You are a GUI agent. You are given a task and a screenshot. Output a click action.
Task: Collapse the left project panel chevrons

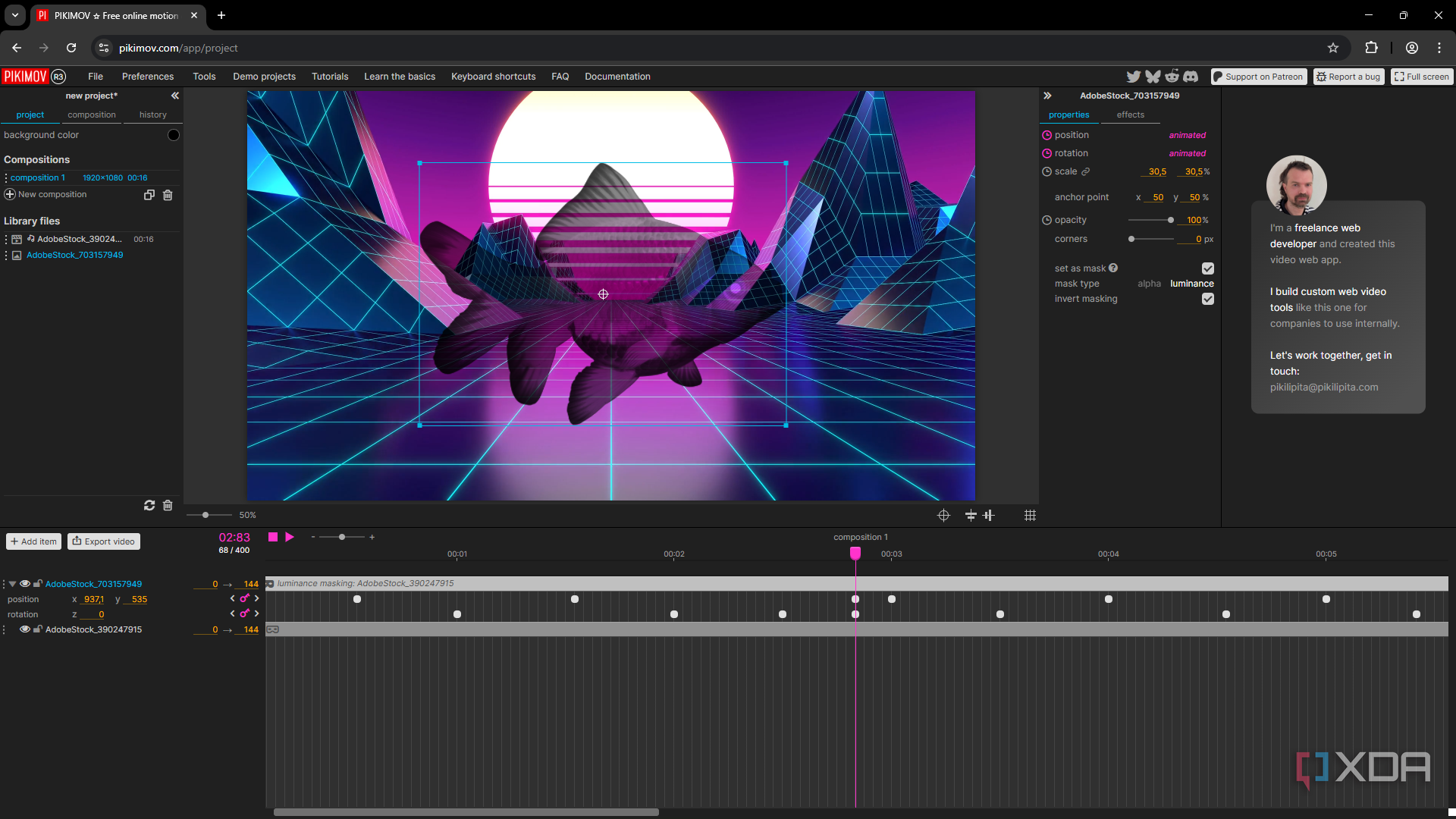pyautogui.click(x=175, y=96)
